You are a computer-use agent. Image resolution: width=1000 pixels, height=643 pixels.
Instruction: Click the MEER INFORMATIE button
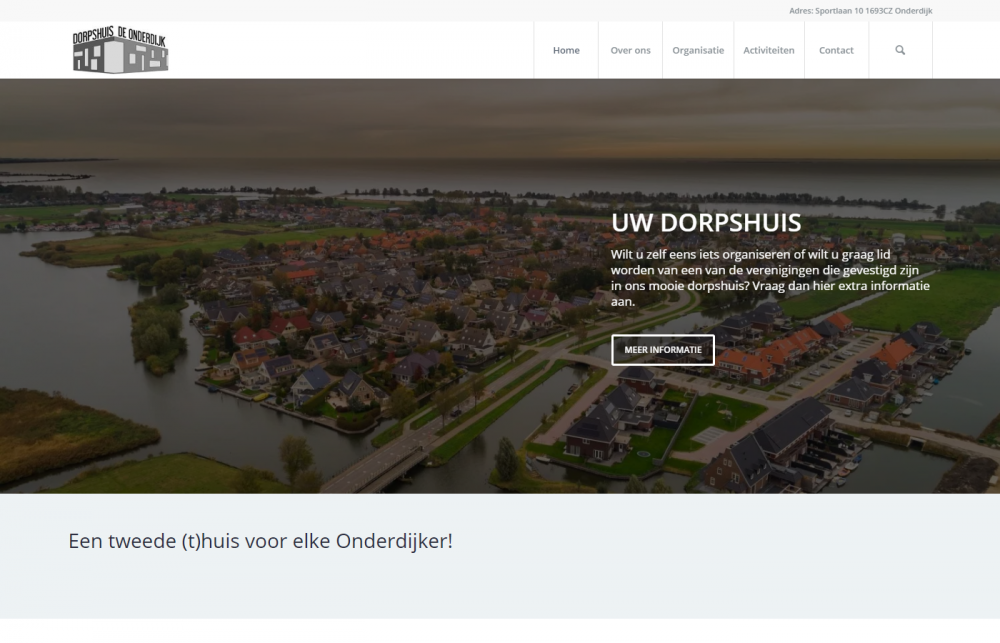pyautogui.click(x=663, y=350)
